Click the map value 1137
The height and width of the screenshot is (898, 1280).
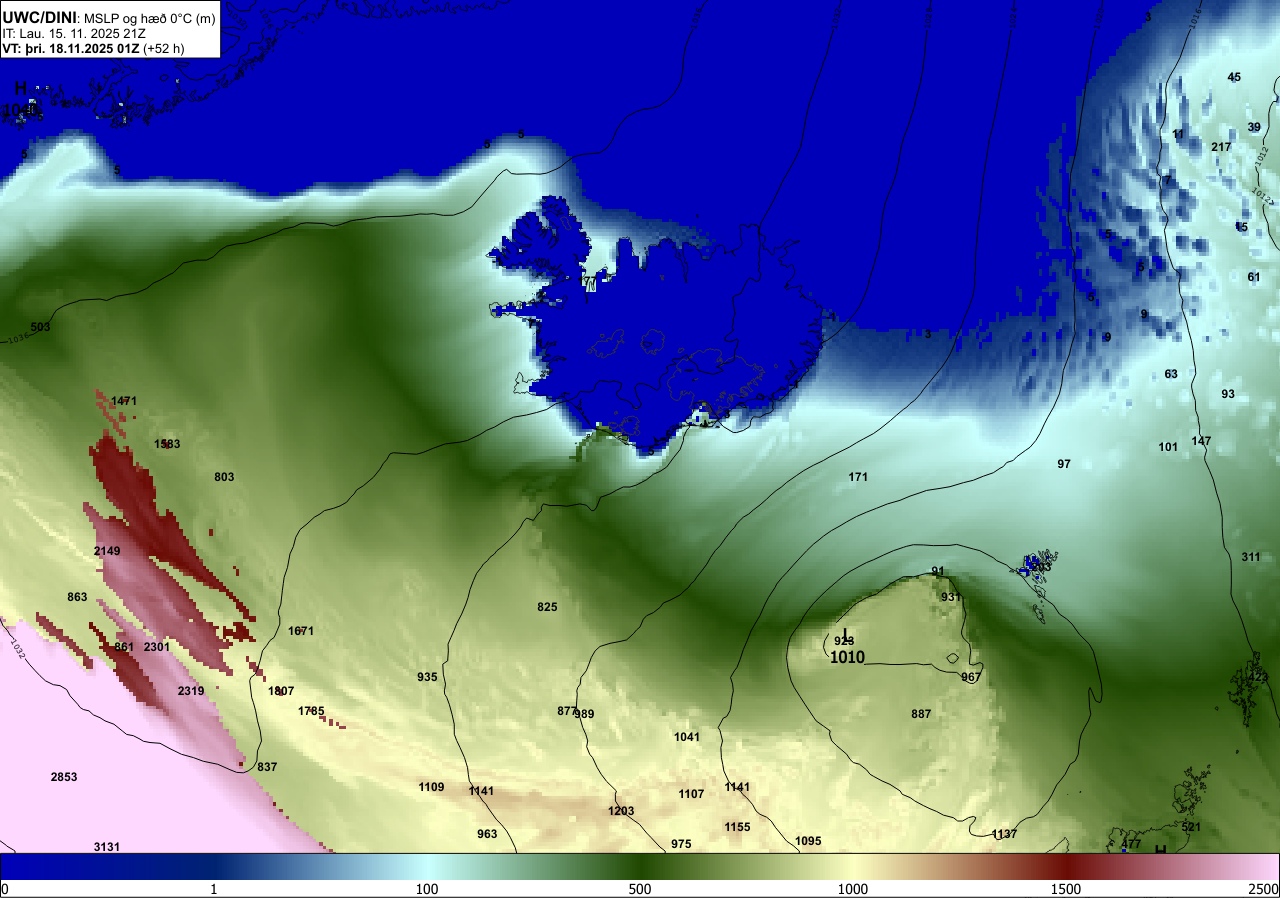click(1004, 834)
